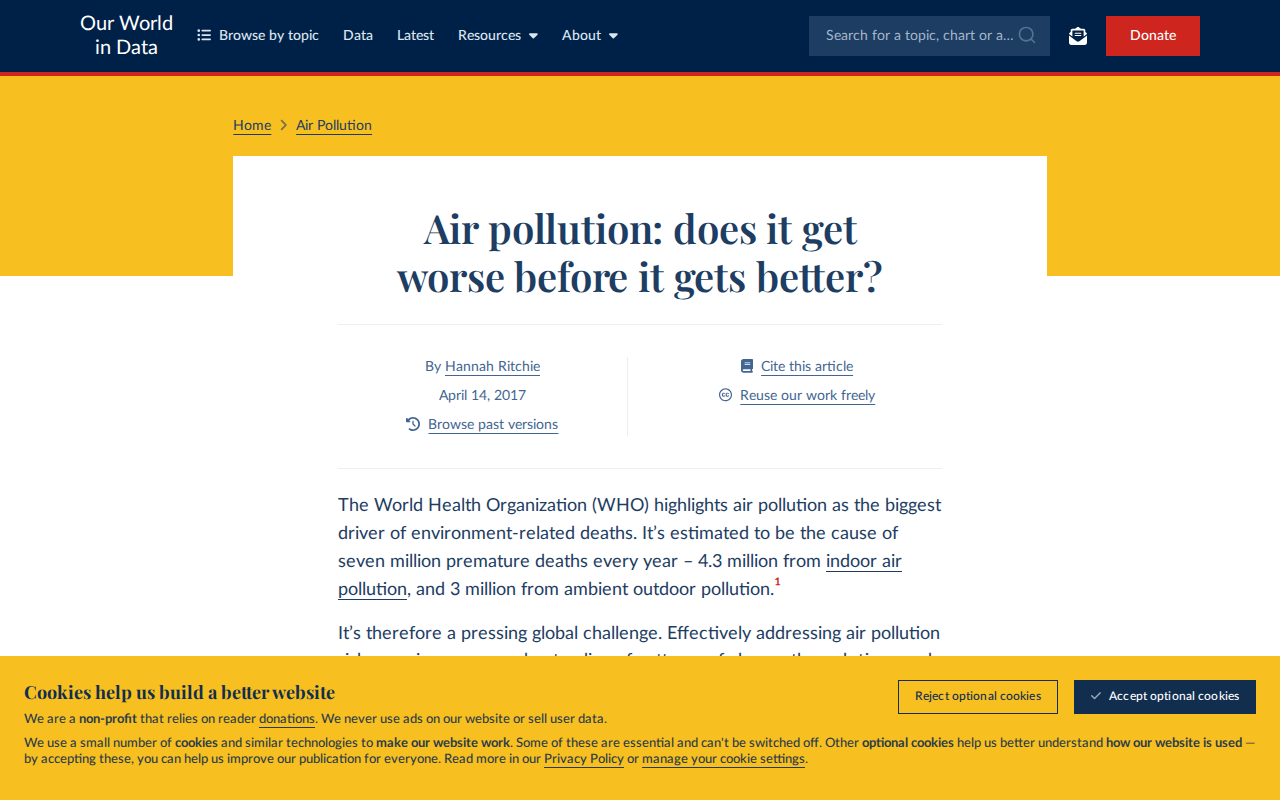Click the cookie banner heading text

180,692
